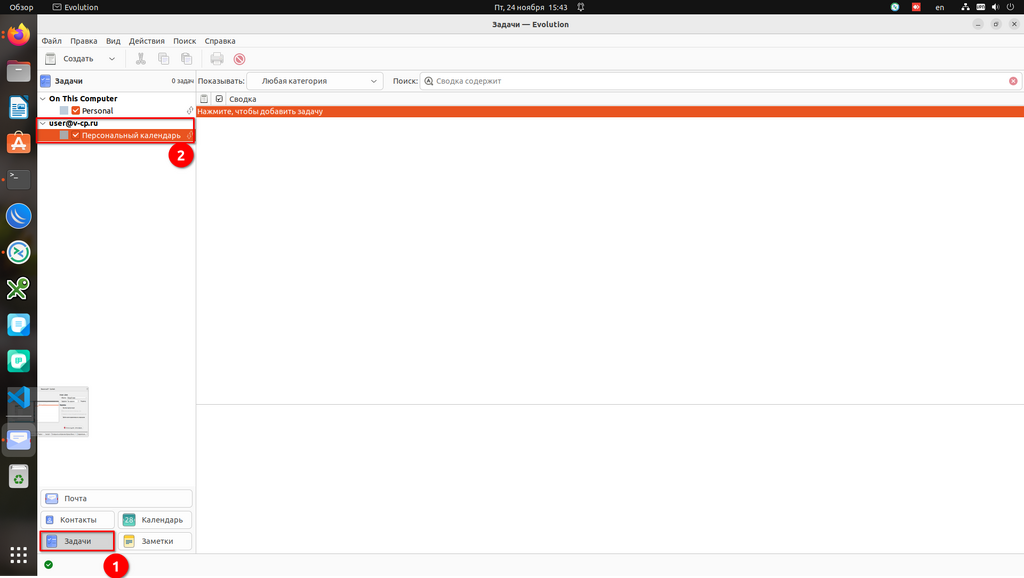Click the green online status icon
Screen dimensions: 1024x578
pyautogui.click(x=48, y=565)
